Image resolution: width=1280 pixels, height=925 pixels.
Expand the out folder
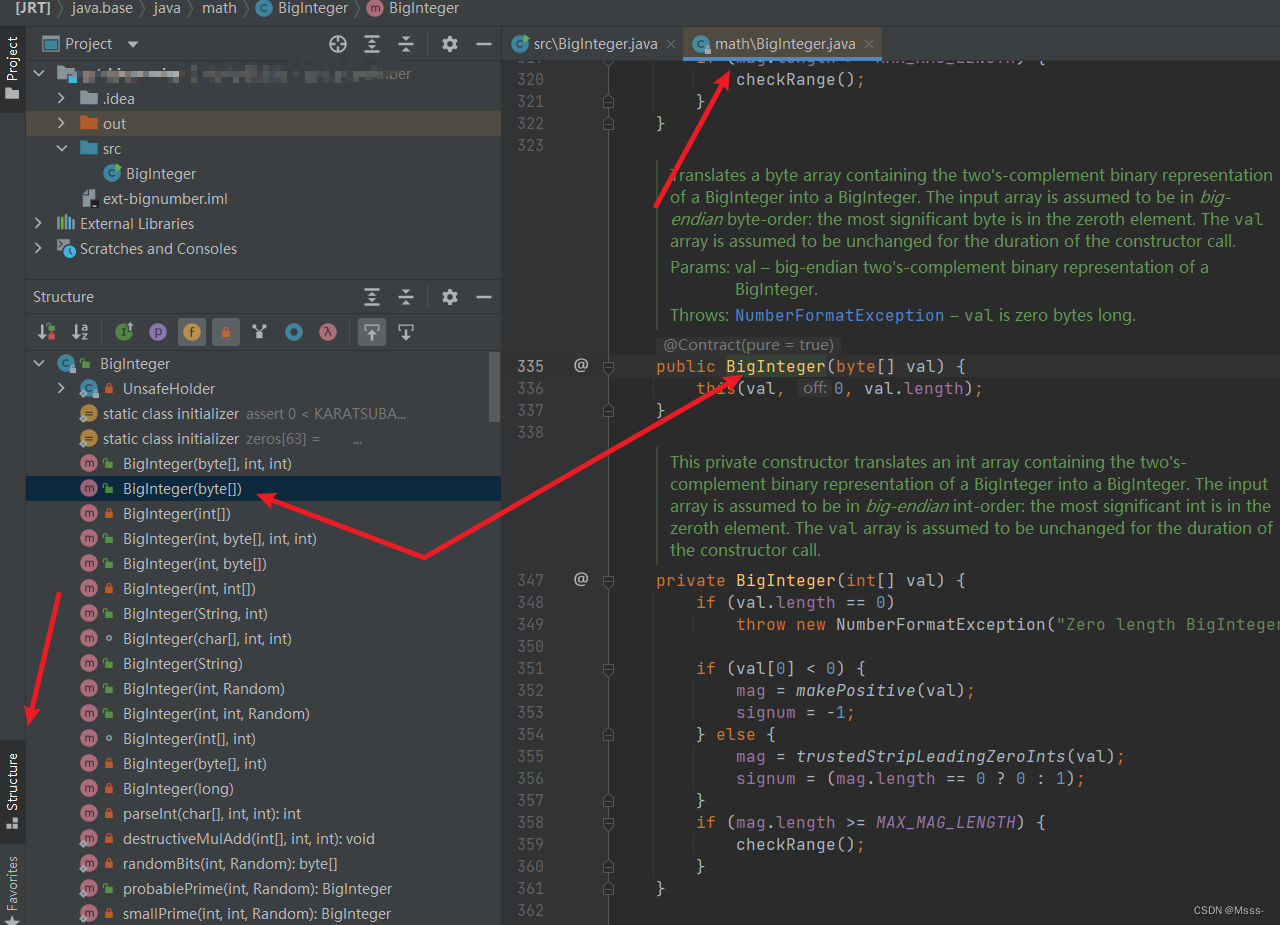[61, 123]
